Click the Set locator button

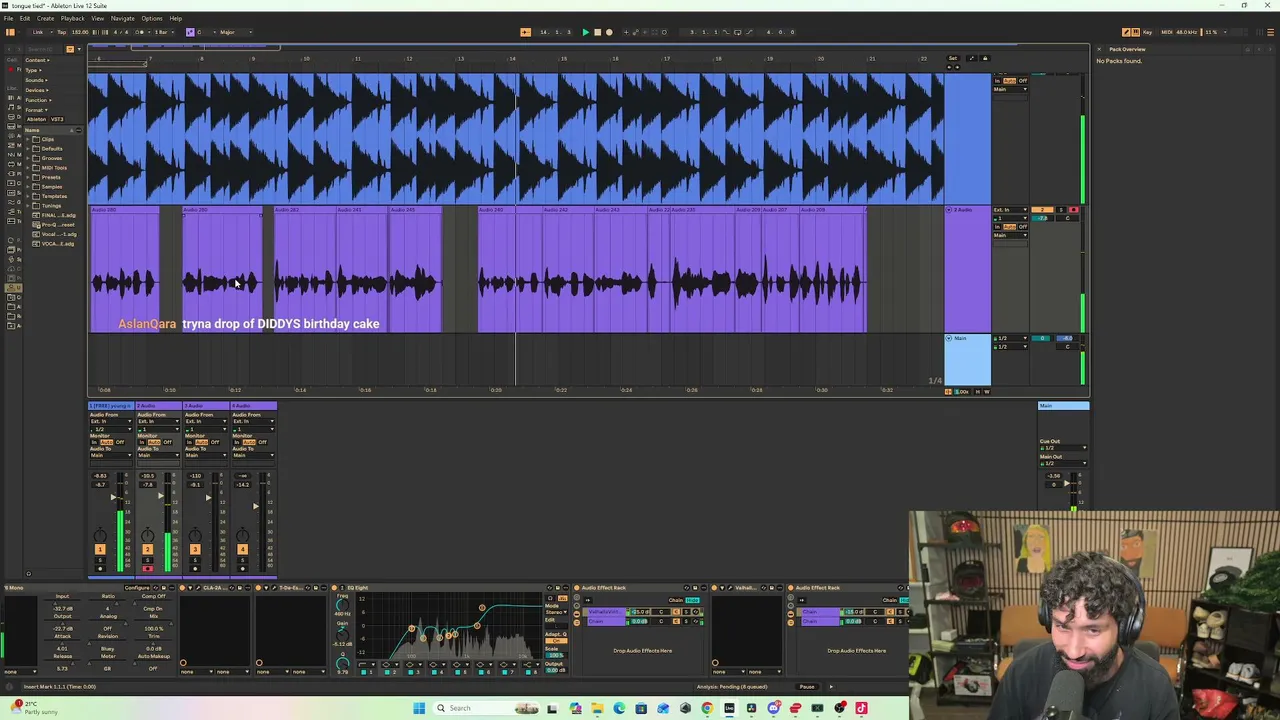coord(953,58)
